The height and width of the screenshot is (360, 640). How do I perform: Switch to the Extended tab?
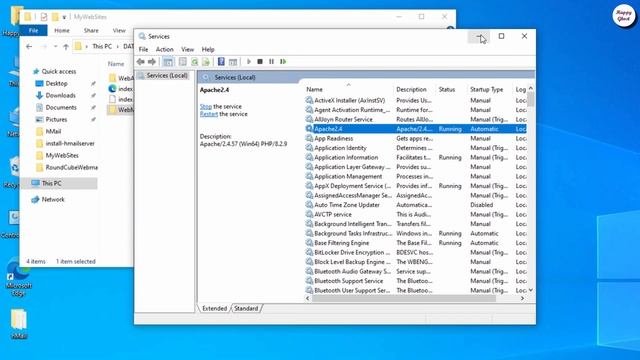214,309
